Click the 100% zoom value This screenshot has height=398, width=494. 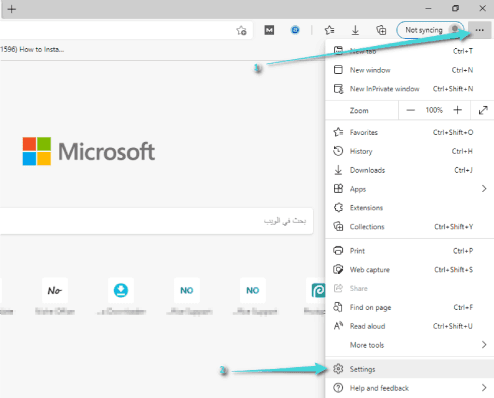click(x=434, y=110)
